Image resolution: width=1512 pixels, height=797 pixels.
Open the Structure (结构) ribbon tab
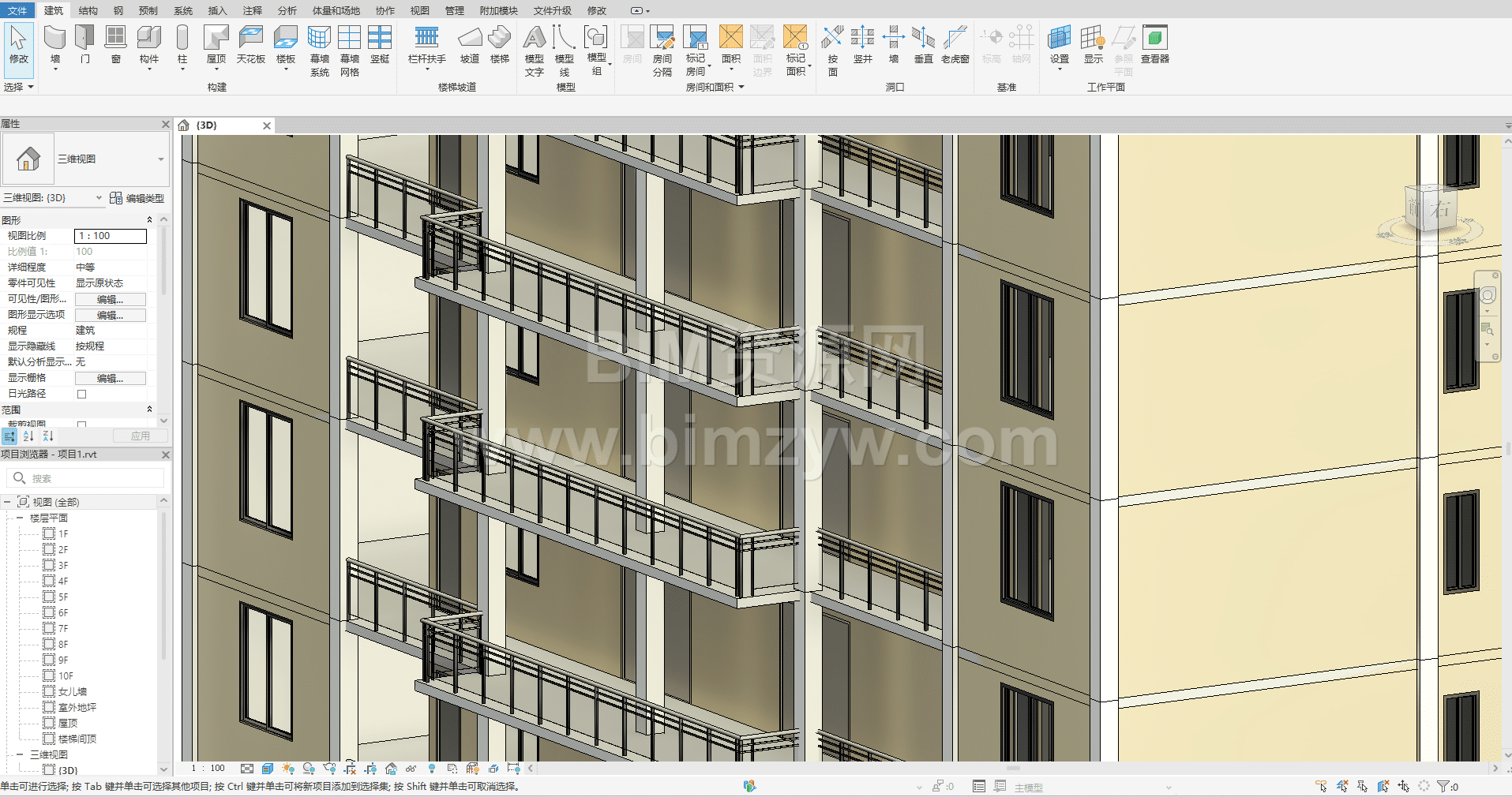click(88, 10)
